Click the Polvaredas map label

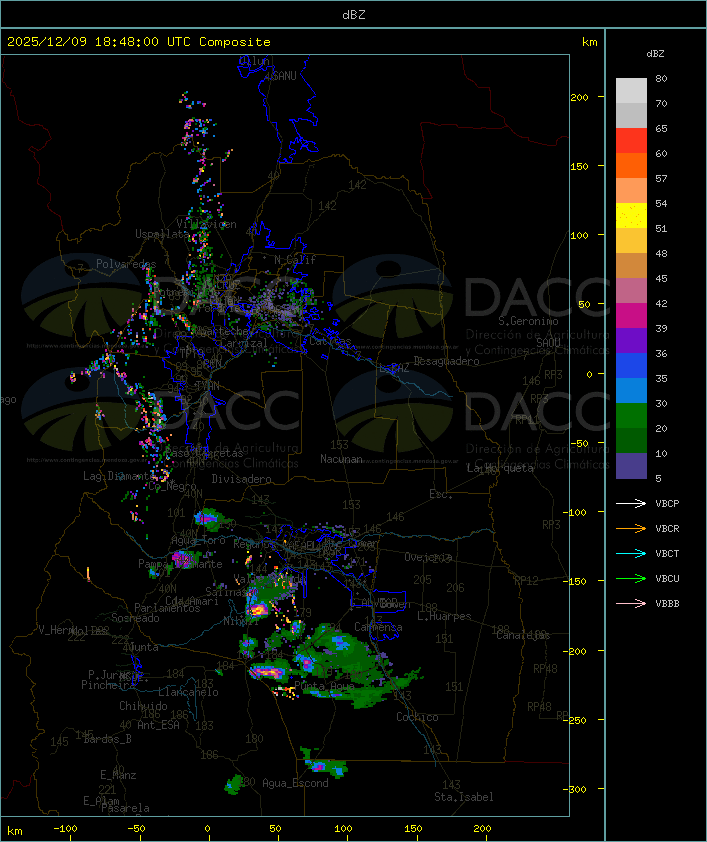click(x=126, y=264)
